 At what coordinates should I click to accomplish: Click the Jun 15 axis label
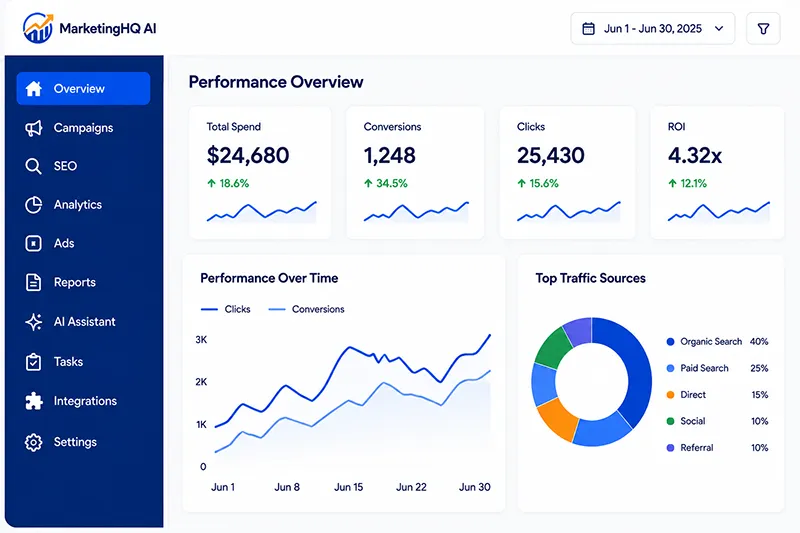click(x=348, y=487)
